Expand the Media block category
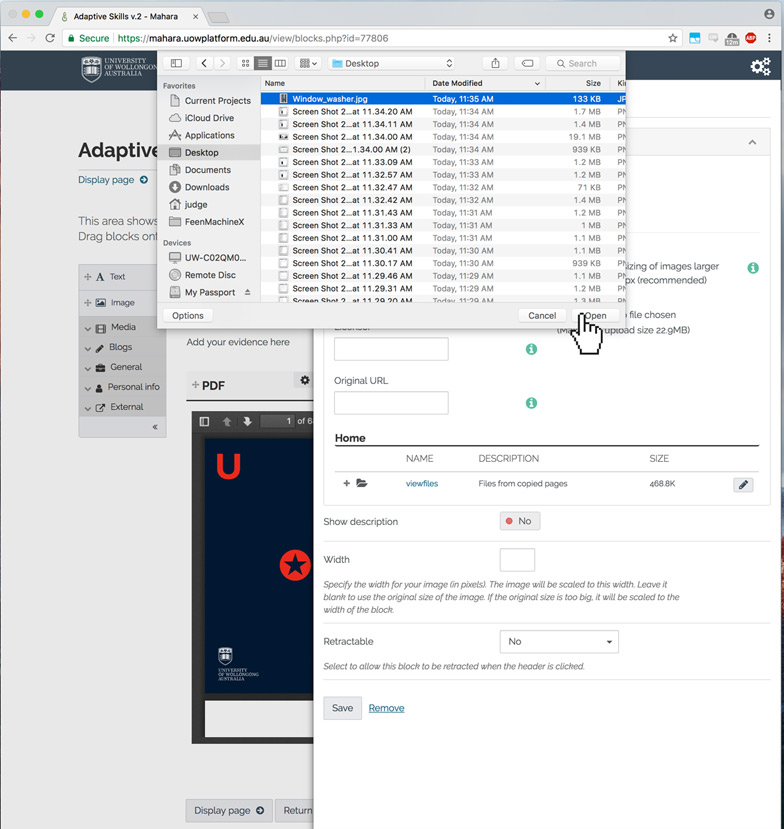Screen dimensions: 784x829 pyautogui.click(x=123, y=327)
